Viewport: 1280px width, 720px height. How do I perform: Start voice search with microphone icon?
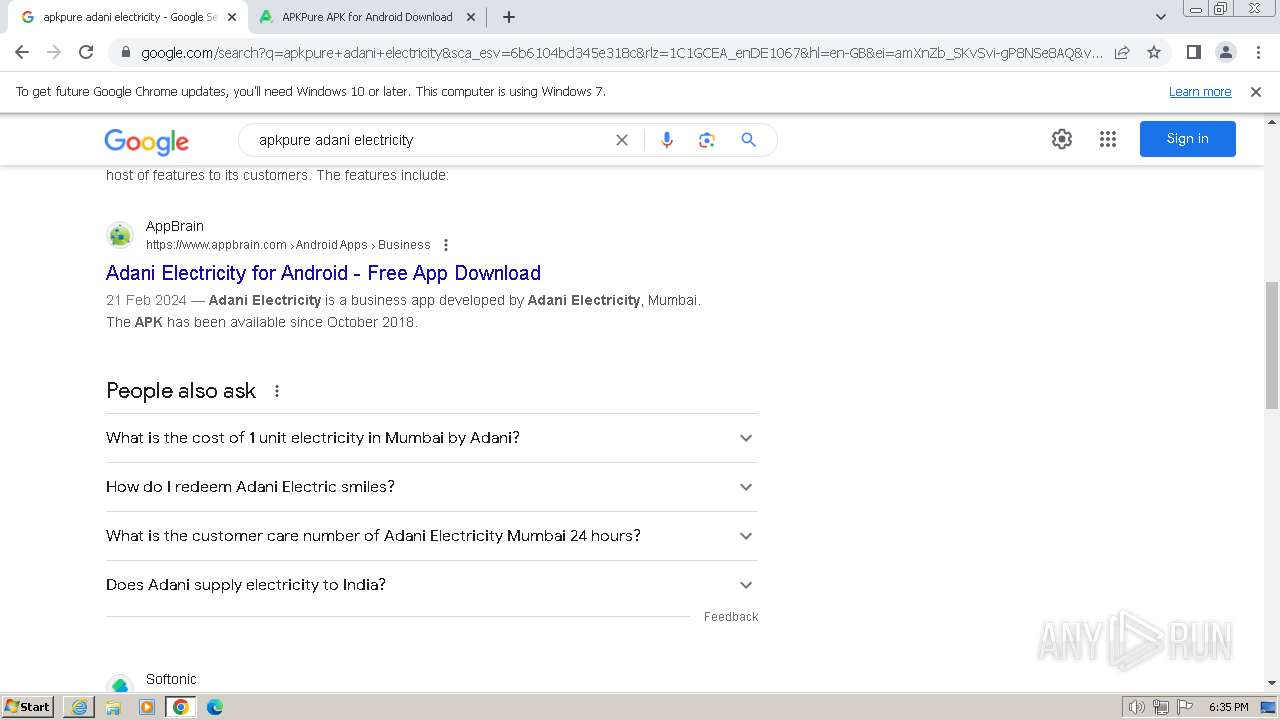667,140
